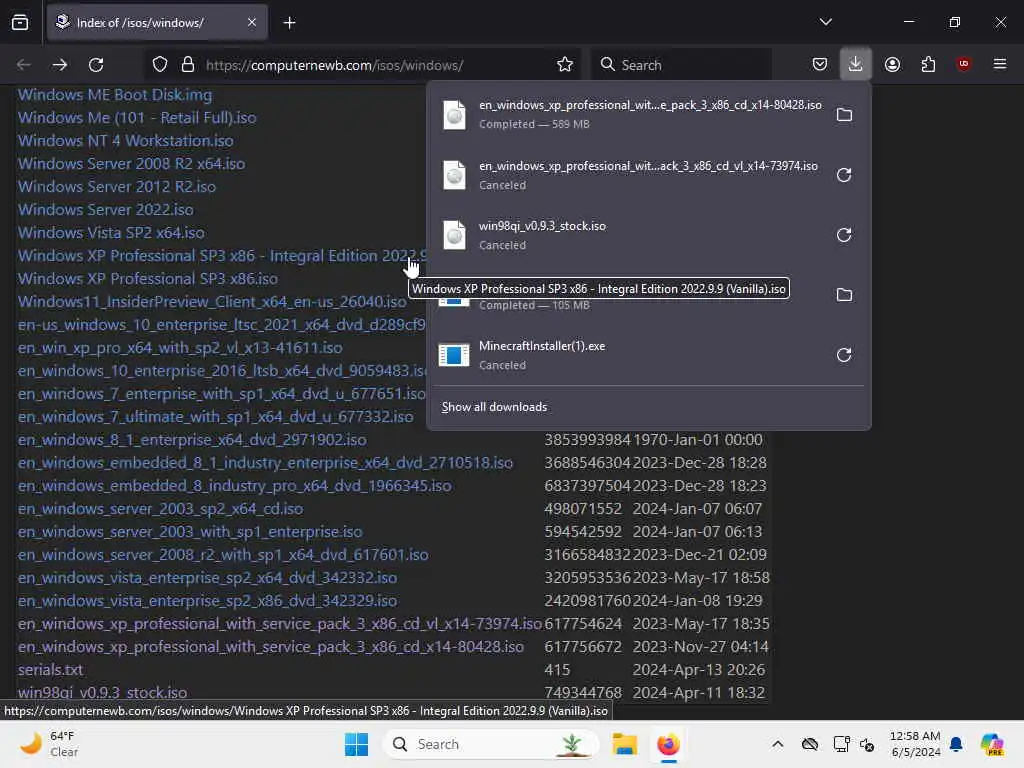Select win98qi_v0.9.3_stock.iso download entry

pos(630,235)
